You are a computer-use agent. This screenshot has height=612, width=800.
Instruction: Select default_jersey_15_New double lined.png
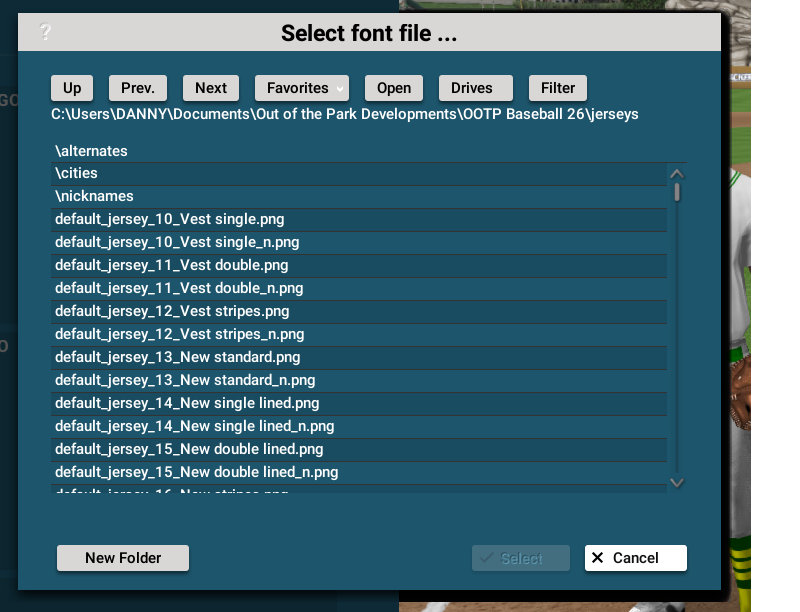pyautogui.click(x=189, y=450)
